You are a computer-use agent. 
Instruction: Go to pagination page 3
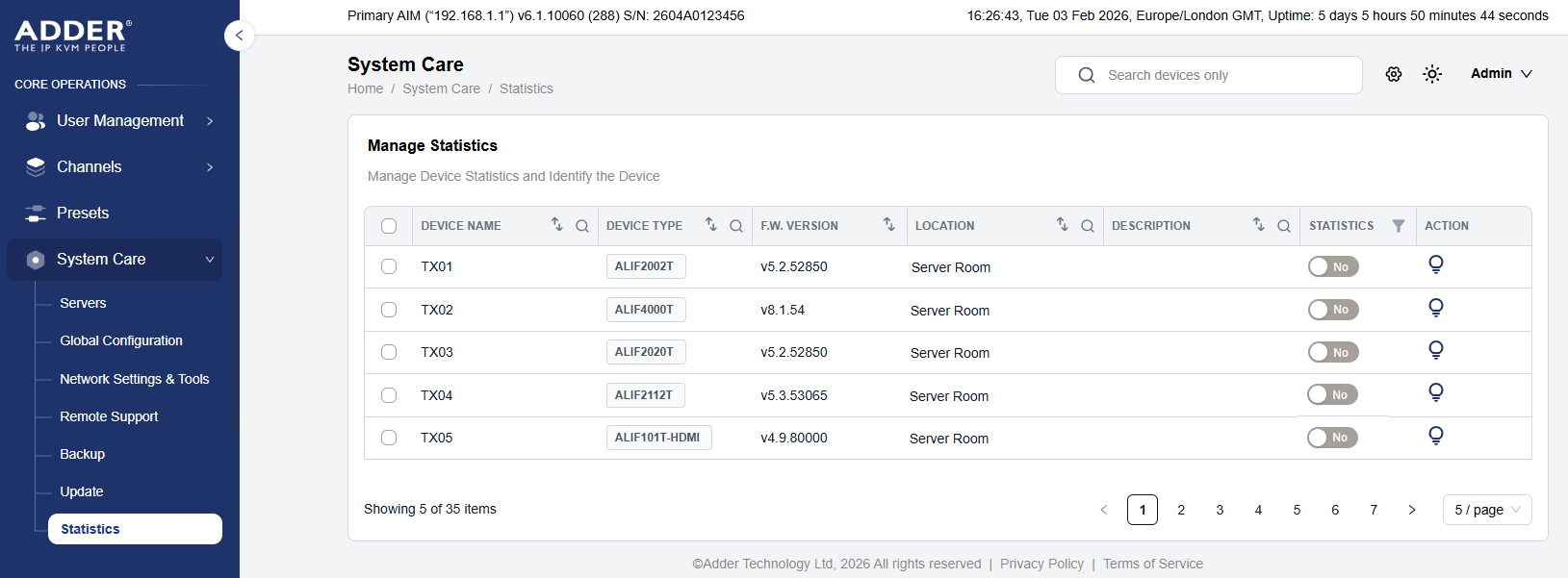[x=1220, y=510]
